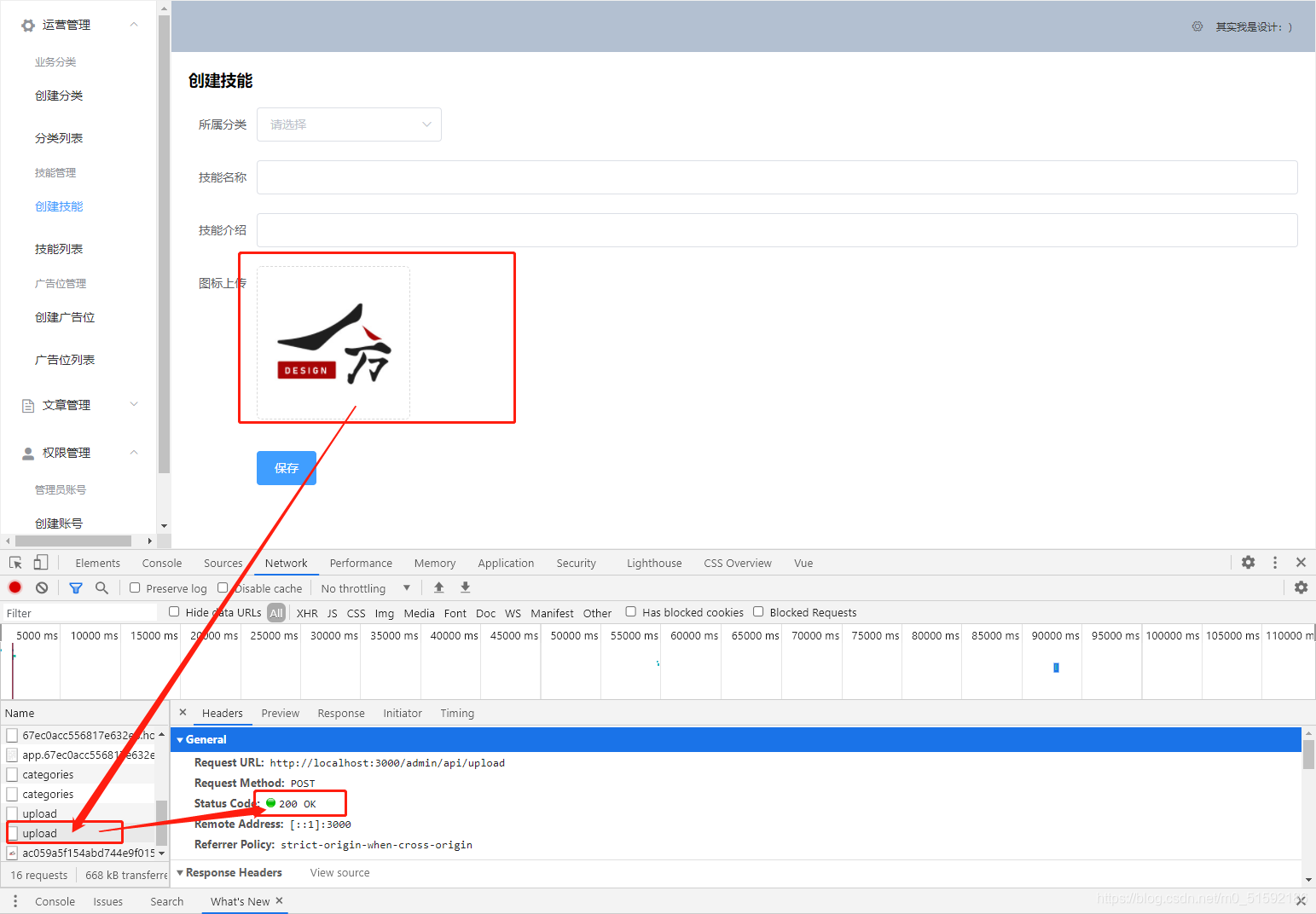Open network search magnifier
This screenshot has height=914, width=1316.
click(x=101, y=587)
